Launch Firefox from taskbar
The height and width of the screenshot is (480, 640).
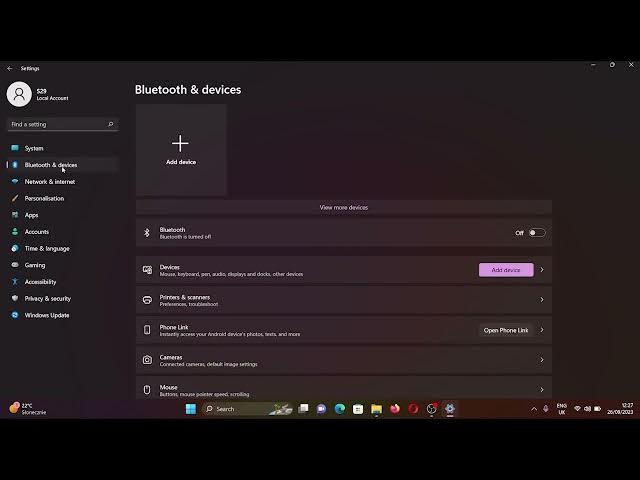tap(395, 409)
